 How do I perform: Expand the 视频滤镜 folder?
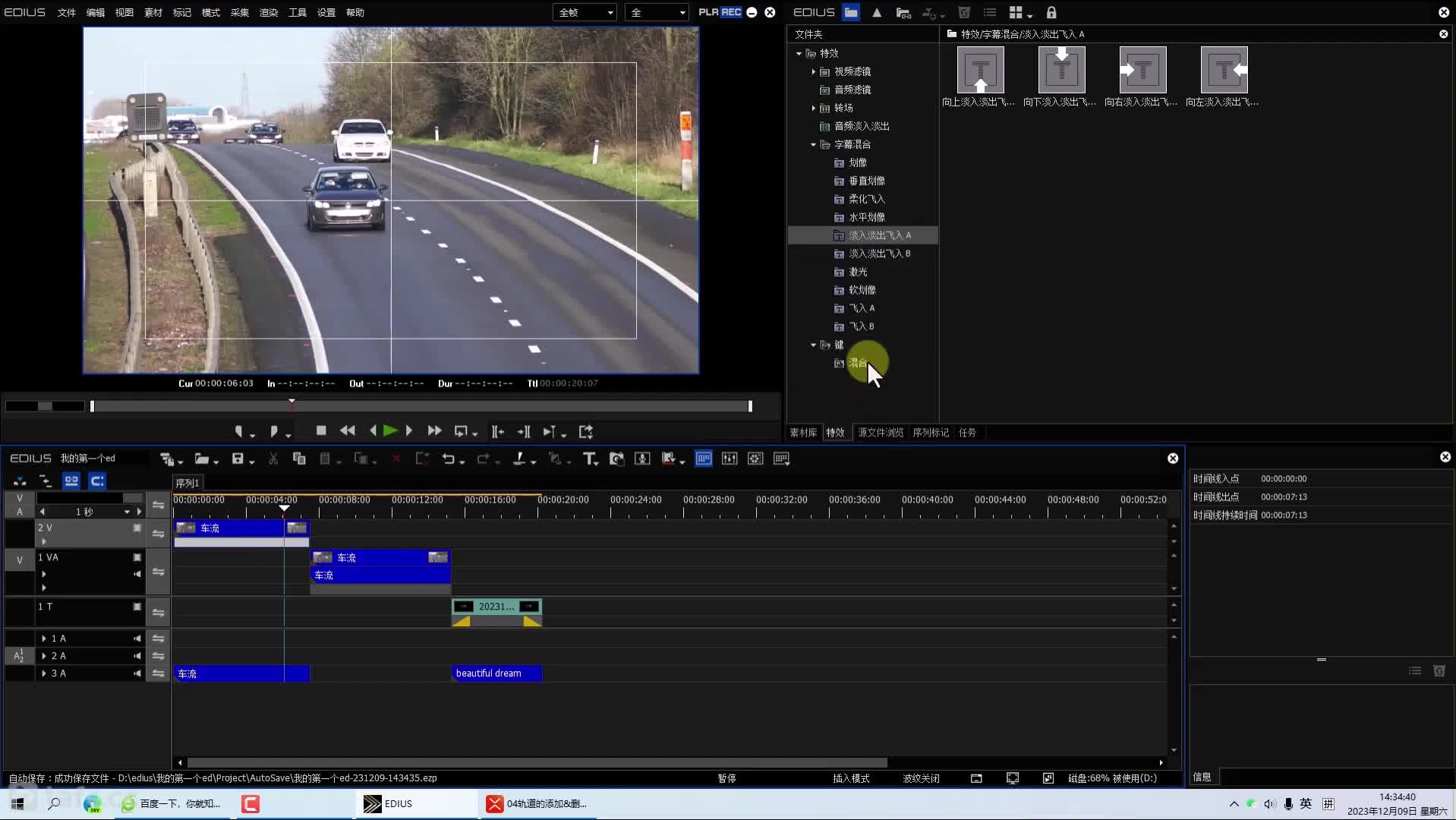coord(813,71)
